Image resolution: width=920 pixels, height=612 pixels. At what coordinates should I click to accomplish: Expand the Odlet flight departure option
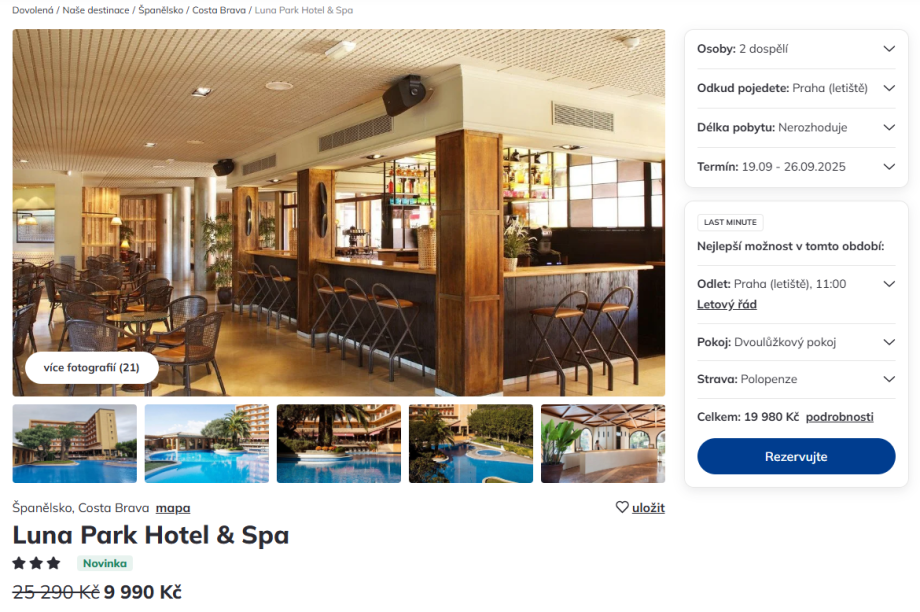(x=796, y=284)
